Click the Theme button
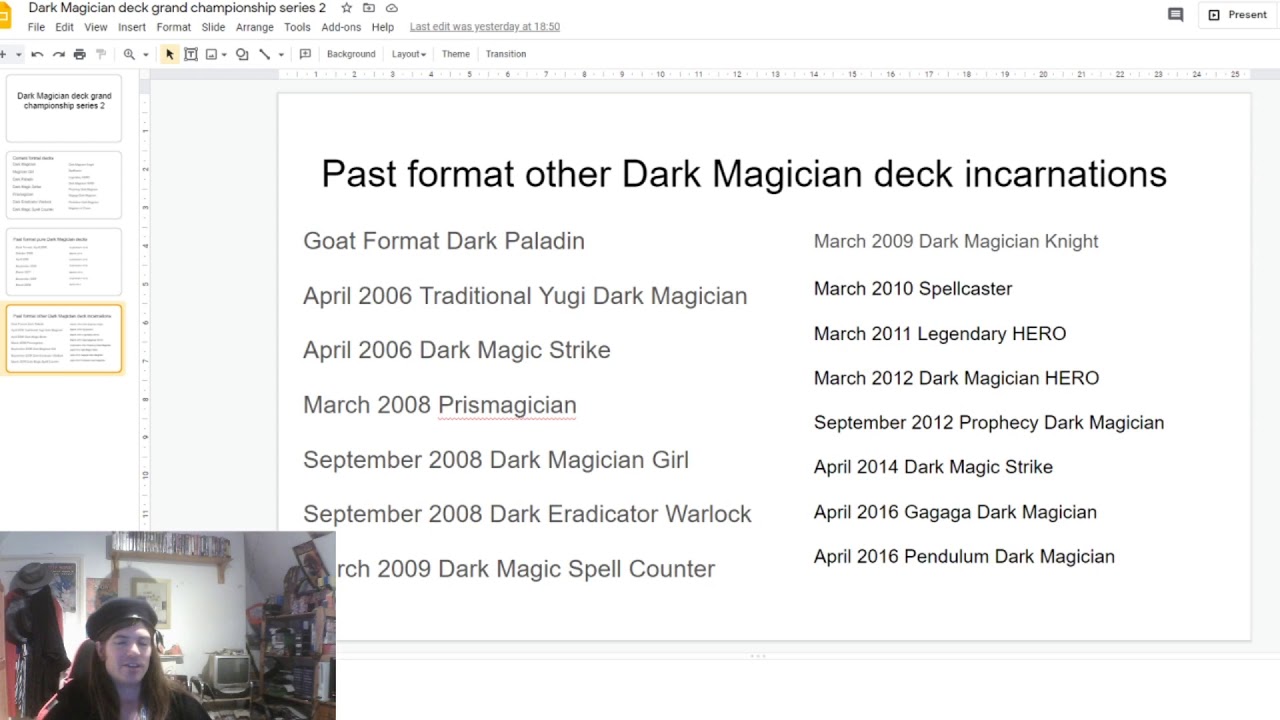 click(x=456, y=54)
